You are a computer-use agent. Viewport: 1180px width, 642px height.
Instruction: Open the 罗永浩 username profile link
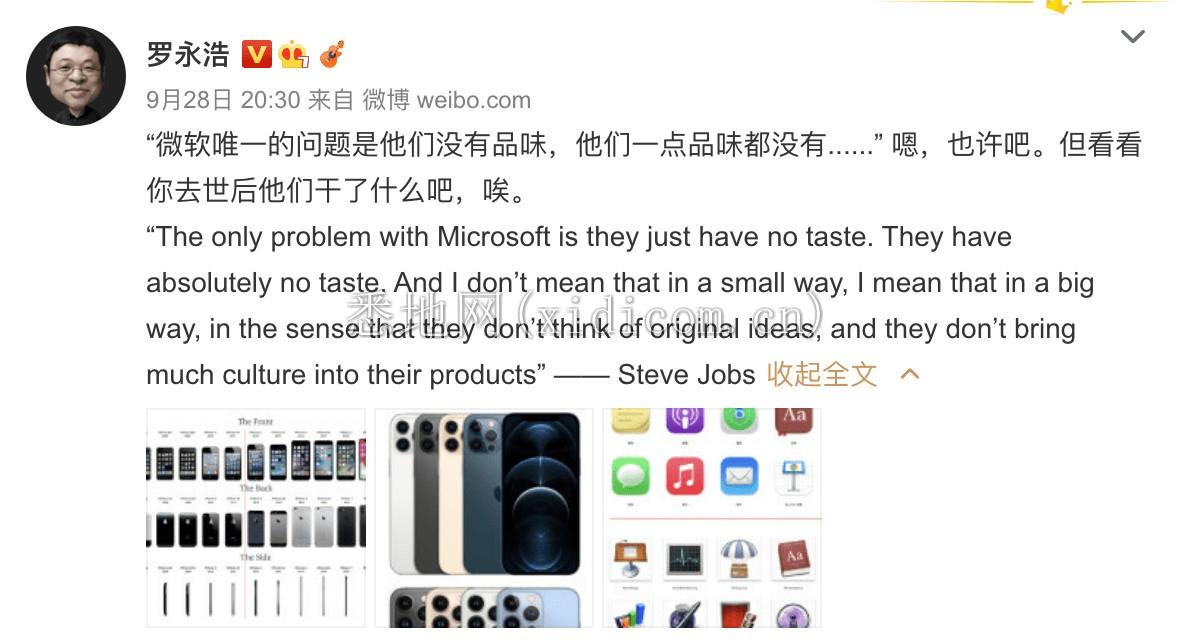188,54
